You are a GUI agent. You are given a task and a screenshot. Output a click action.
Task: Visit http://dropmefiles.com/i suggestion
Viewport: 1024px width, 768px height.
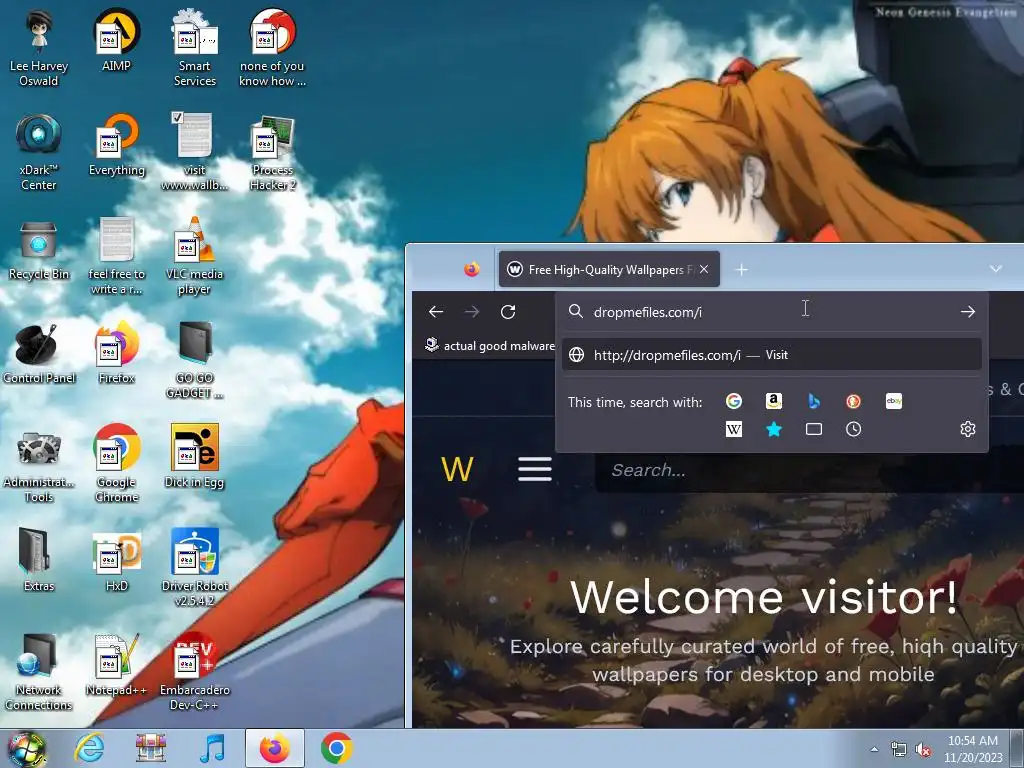tap(772, 355)
